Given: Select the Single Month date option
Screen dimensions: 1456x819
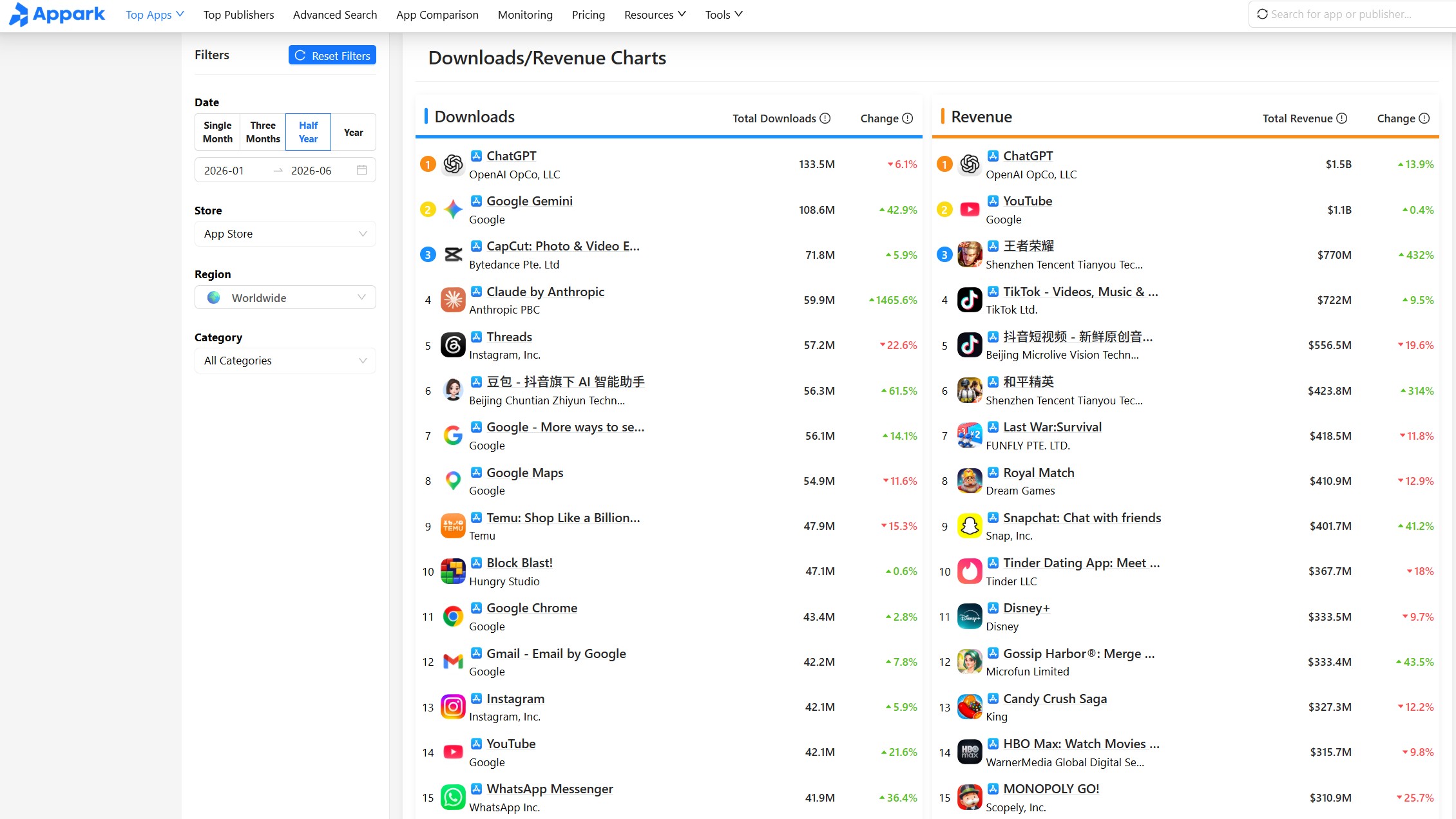Looking at the screenshot, I should click(218, 132).
